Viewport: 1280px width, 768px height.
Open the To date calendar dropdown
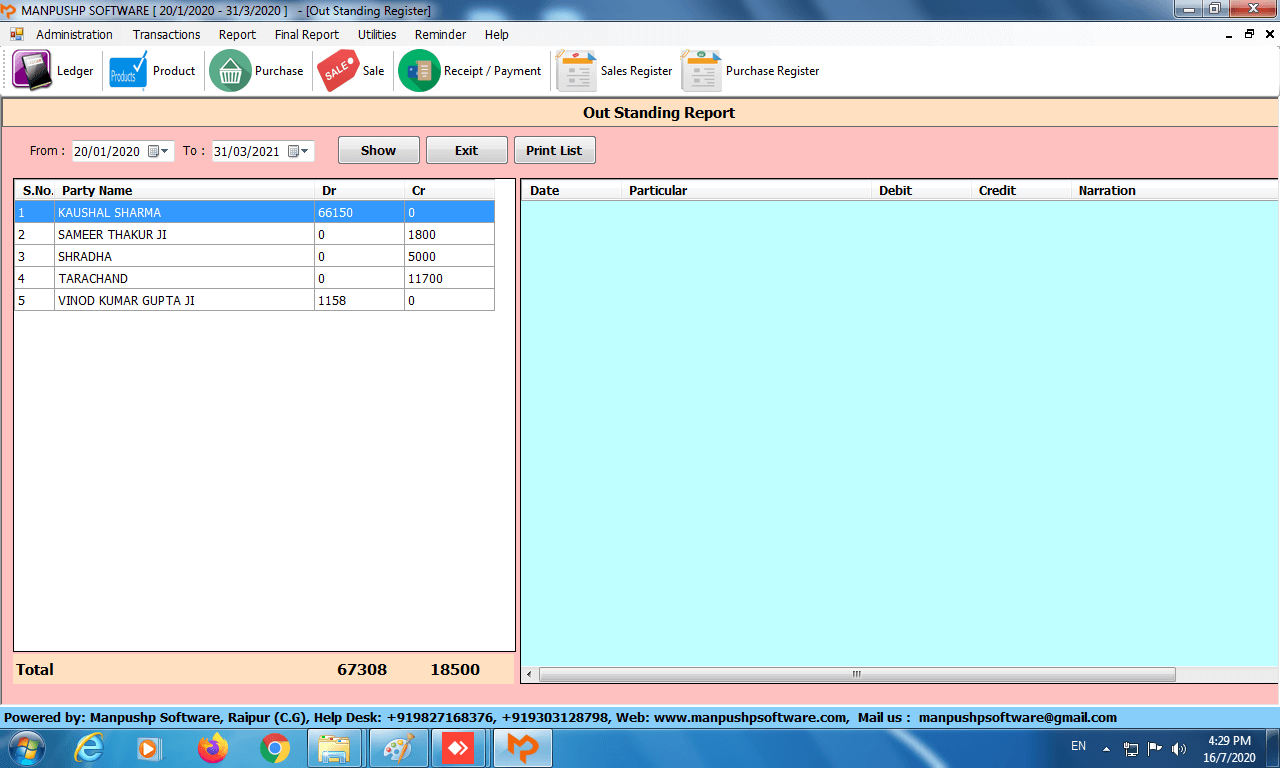point(299,151)
